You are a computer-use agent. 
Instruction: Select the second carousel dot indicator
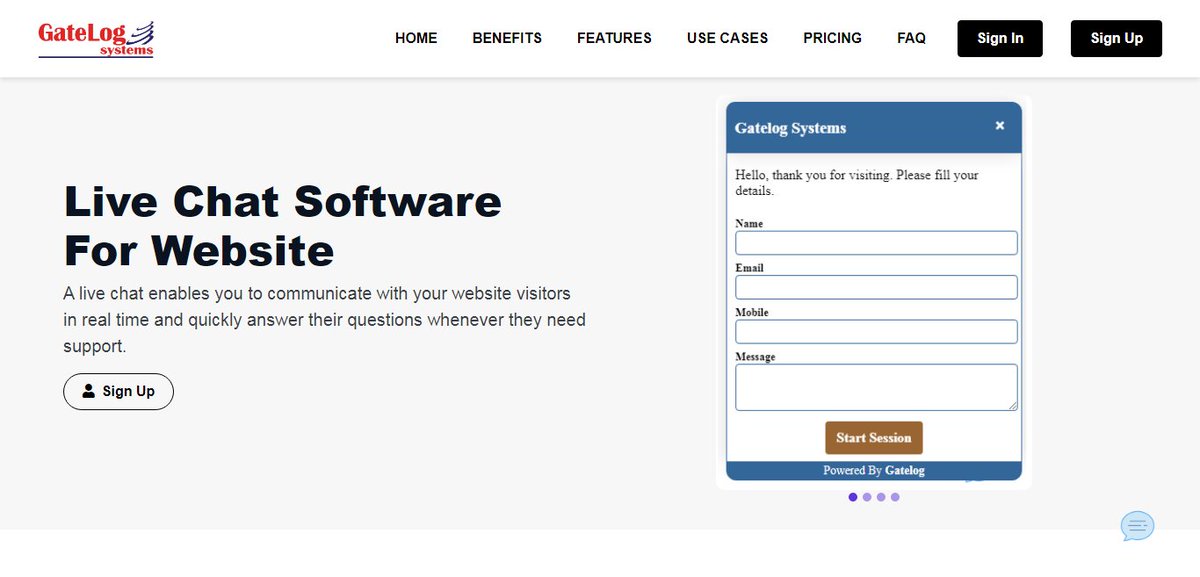pyautogui.click(x=866, y=496)
